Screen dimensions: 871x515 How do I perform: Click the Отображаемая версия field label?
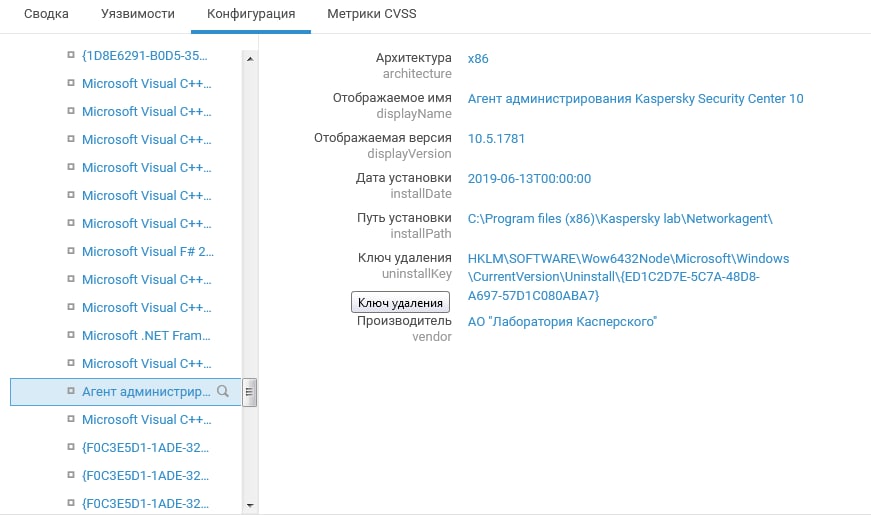coord(383,138)
